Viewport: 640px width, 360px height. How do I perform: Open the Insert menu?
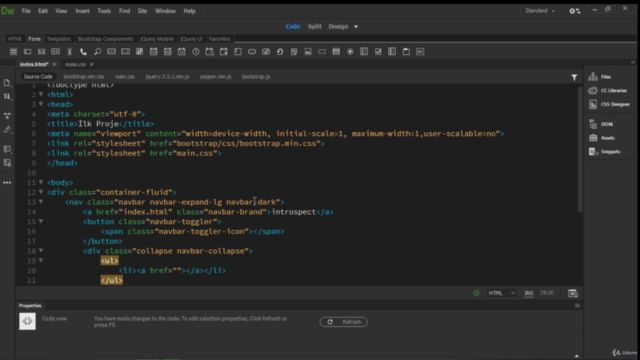[x=82, y=11]
